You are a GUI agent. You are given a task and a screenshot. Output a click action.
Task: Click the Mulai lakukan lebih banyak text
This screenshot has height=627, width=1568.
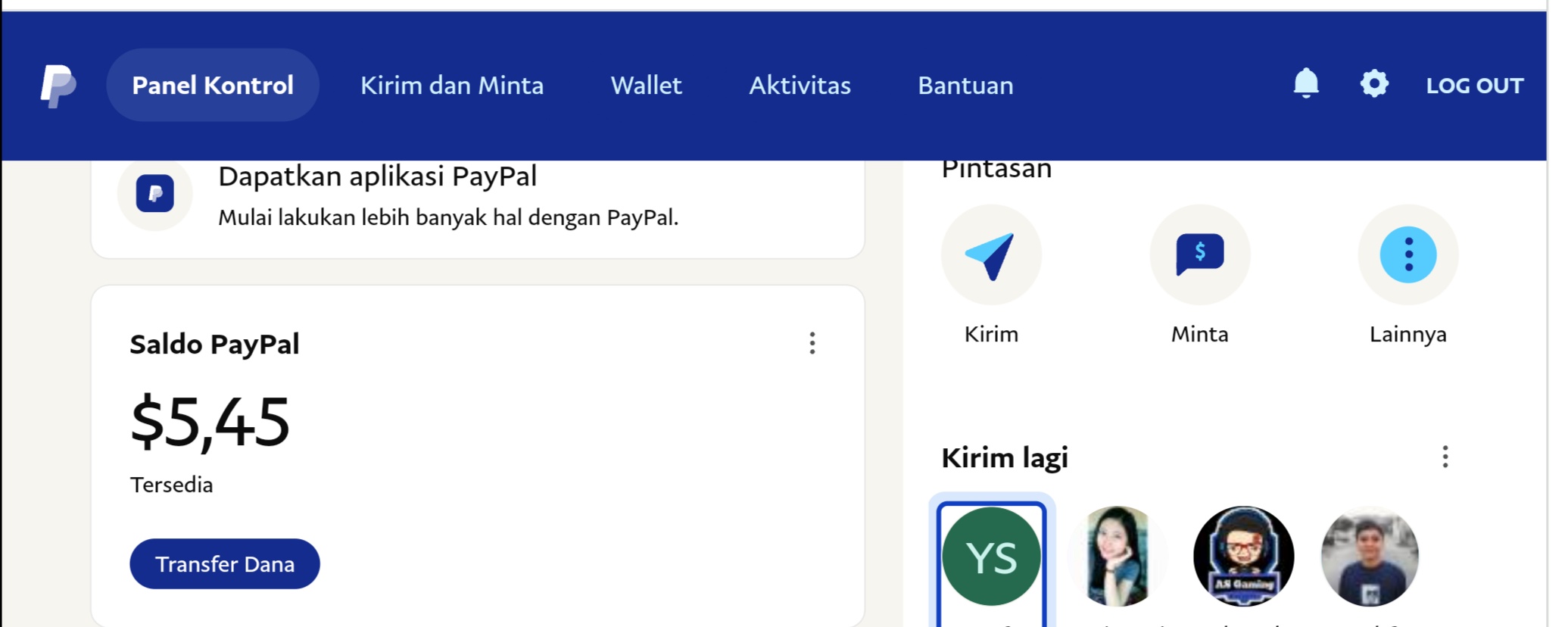(448, 218)
